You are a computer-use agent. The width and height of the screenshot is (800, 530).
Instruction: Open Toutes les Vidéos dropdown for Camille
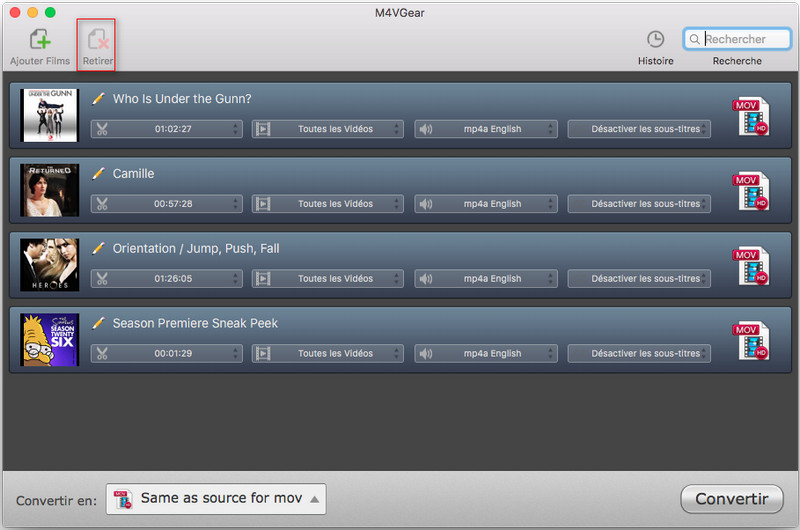(328, 204)
